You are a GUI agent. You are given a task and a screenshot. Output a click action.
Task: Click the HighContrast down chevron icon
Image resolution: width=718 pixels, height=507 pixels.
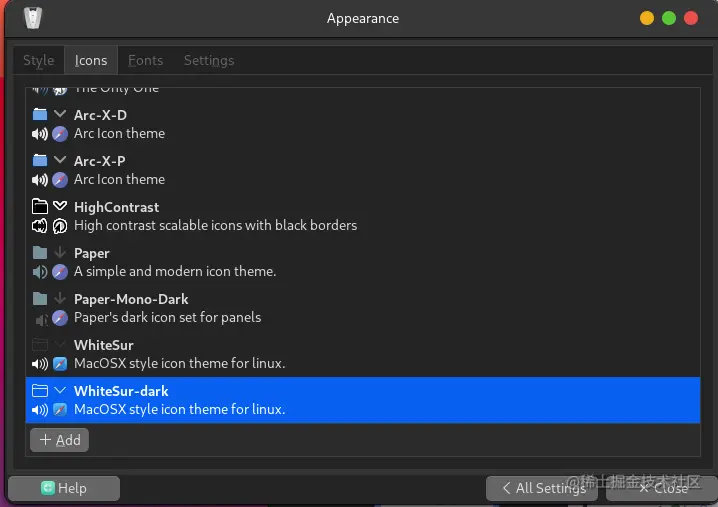point(60,205)
